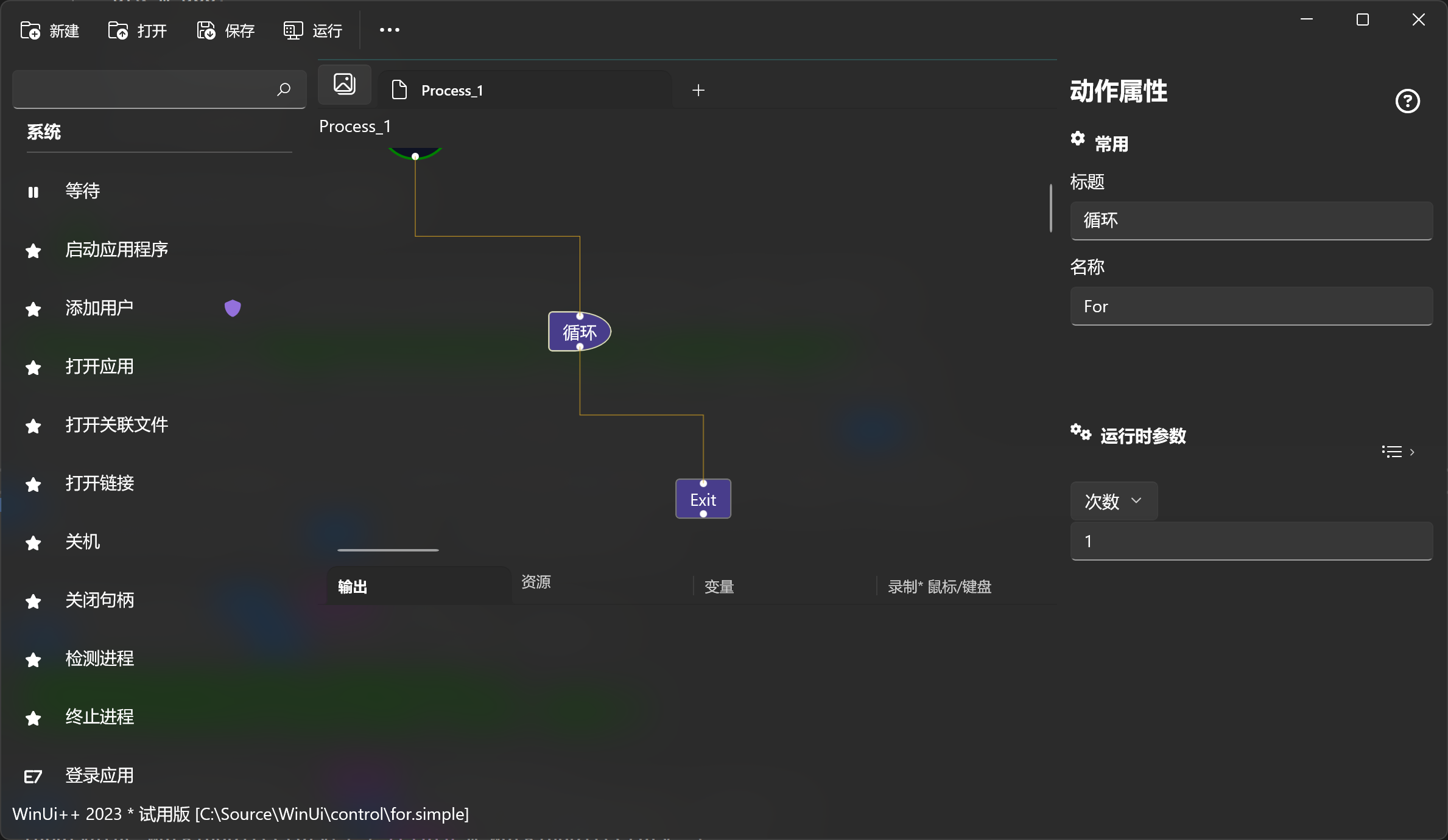Click the Open file toolbar icon
The image size is (1448, 840).
(118, 30)
